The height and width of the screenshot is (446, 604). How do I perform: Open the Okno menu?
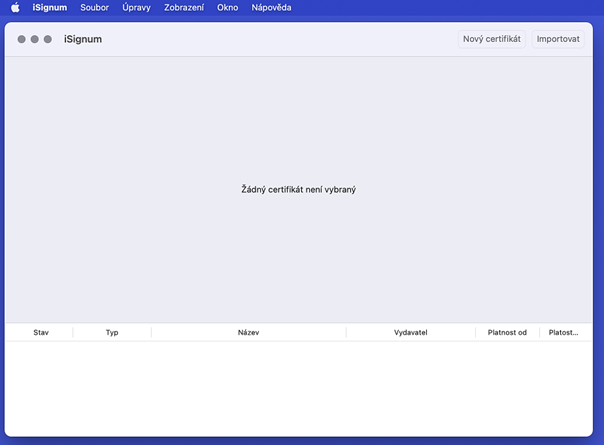(x=227, y=7)
